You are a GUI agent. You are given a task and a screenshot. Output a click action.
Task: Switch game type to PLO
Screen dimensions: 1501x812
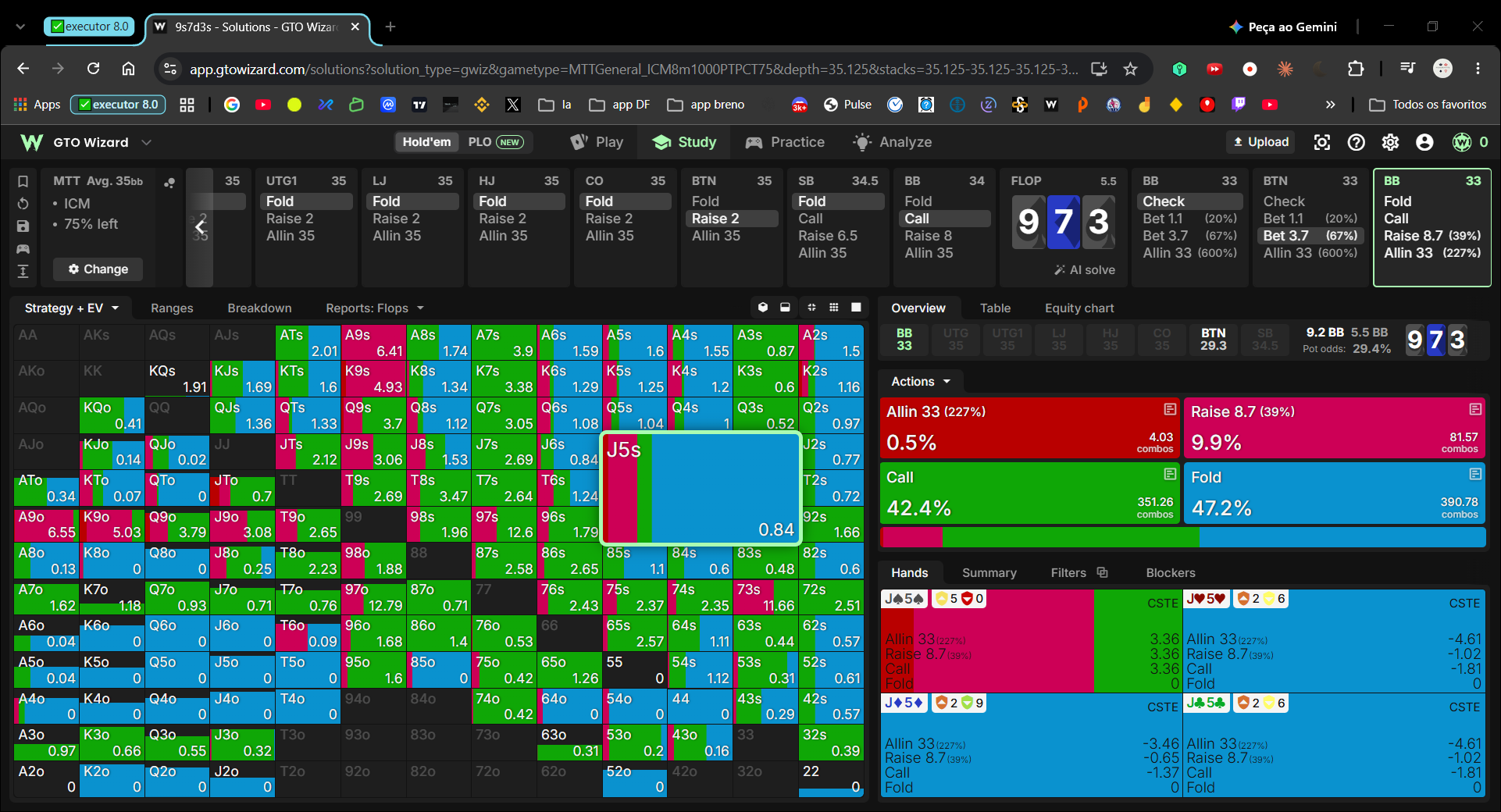[495, 142]
